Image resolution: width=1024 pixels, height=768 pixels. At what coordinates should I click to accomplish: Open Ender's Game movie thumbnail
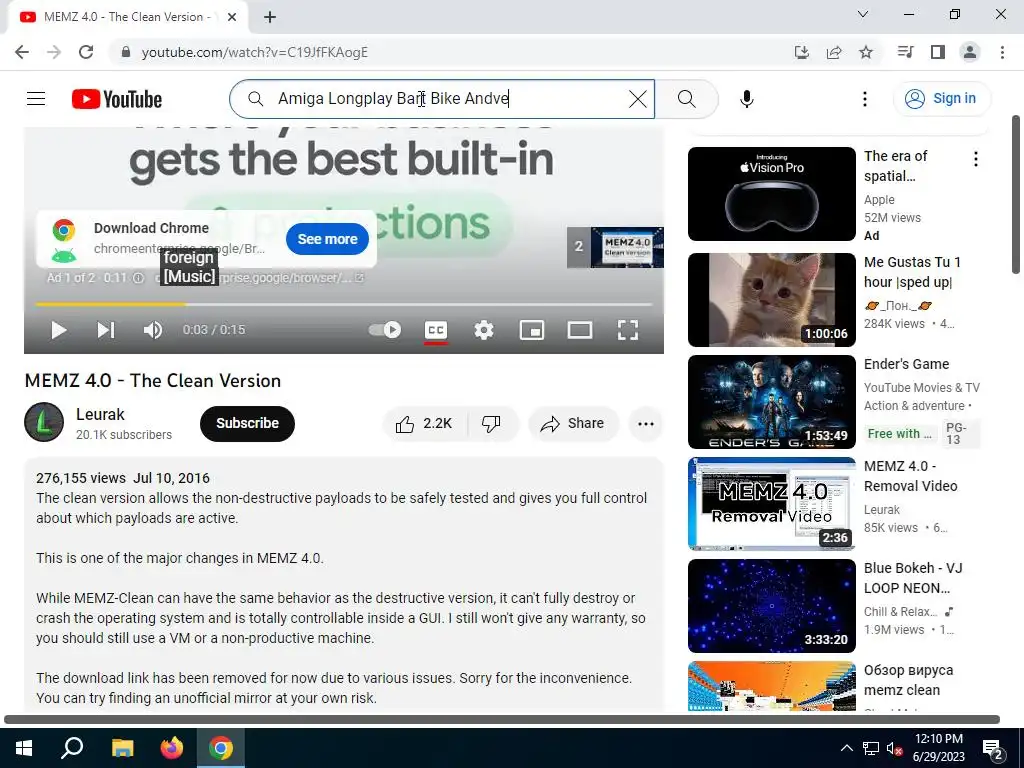click(x=771, y=402)
